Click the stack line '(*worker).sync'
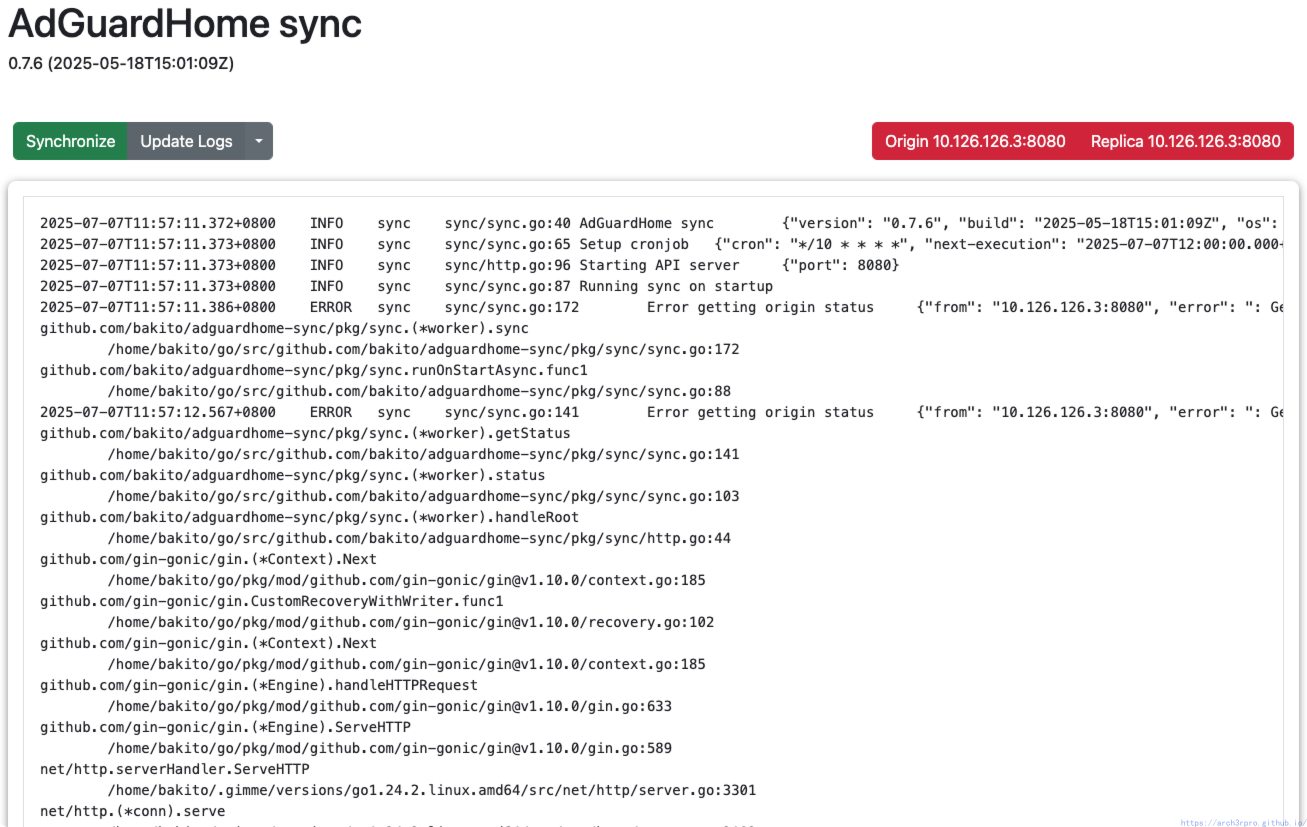1307x827 pixels. point(284,328)
